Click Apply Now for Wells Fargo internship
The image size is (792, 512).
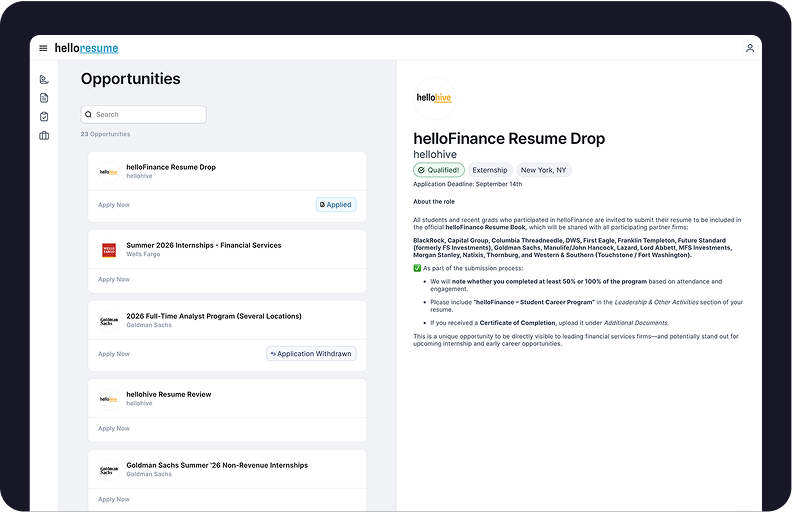(x=114, y=279)
